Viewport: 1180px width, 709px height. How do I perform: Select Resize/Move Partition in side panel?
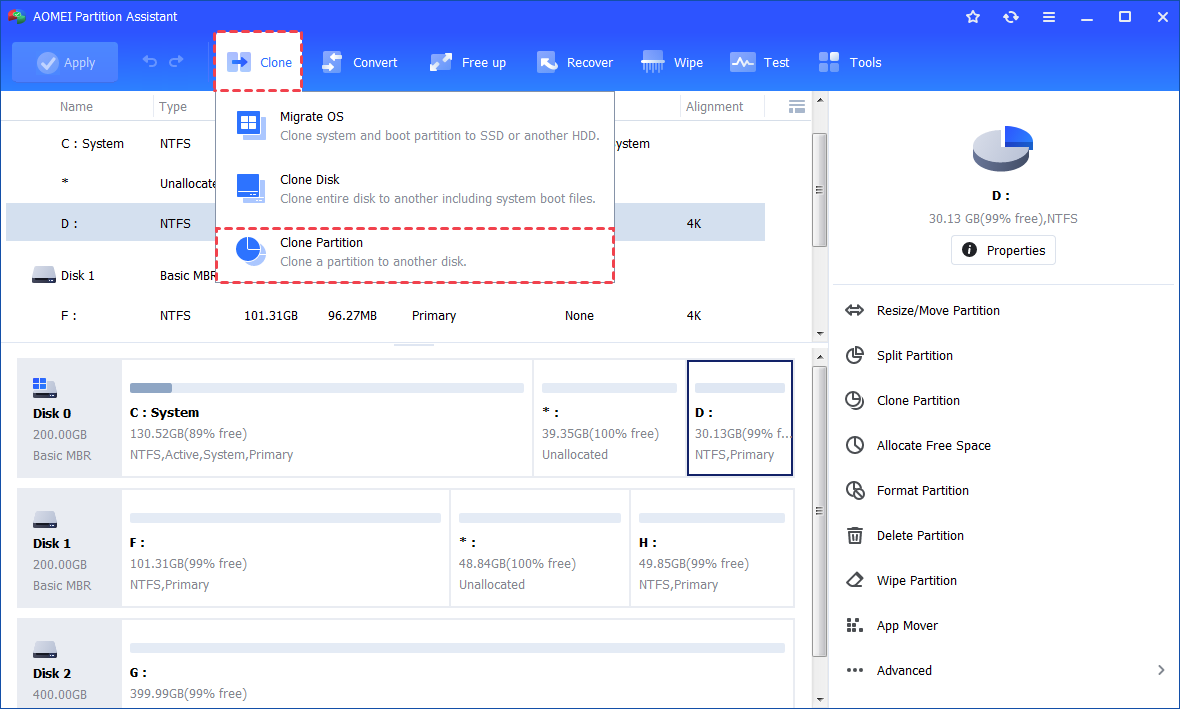pyautogui.click(x=937, y=310)
